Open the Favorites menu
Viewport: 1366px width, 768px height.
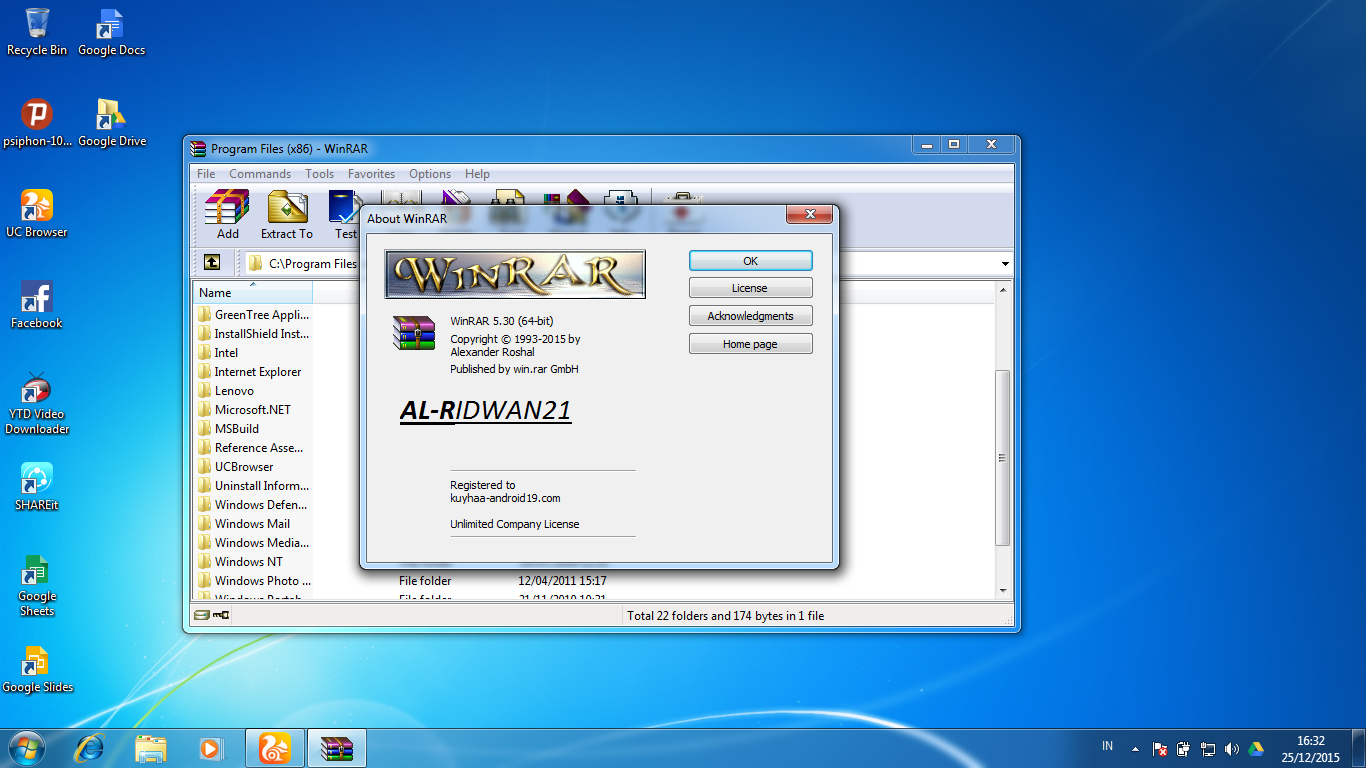(x=371, y=174)
